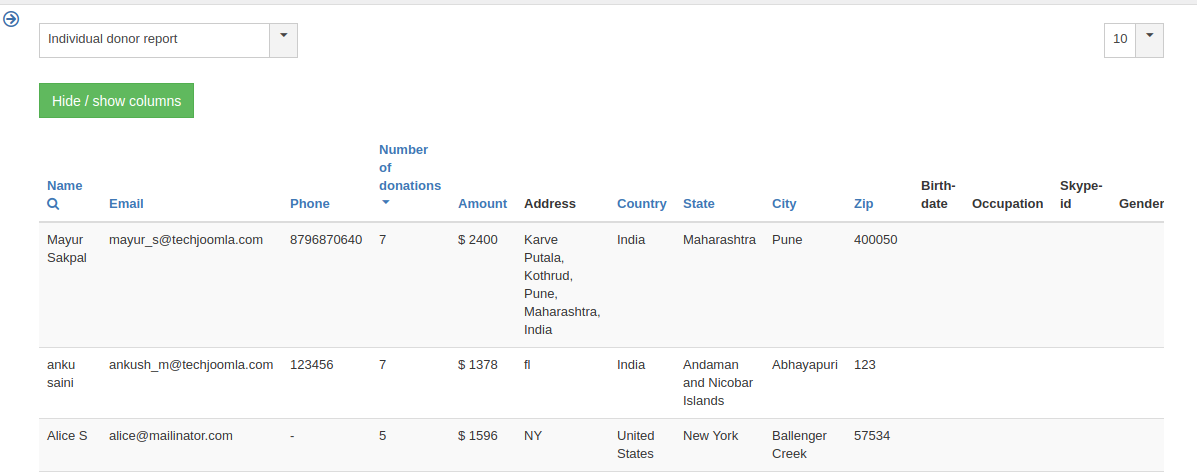Image resolution: width=1197 pixels, height=473 pixels.
Task: Click the sort arrow under Number of donations
Action: tap(386, 202)
